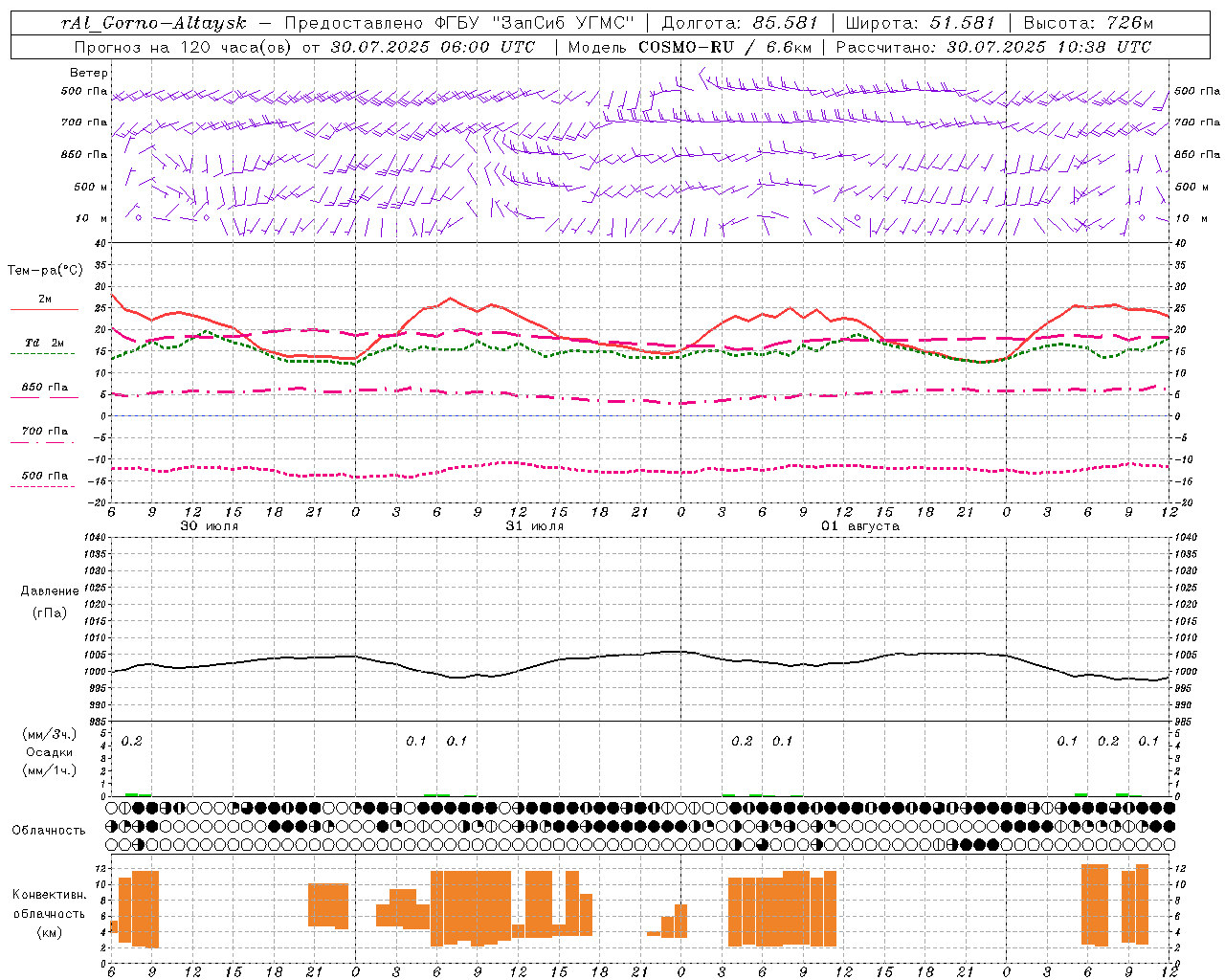Click the latitude value Широта: 51.581
Viewport: 1225px width, 980px height.
click(920, 23)
